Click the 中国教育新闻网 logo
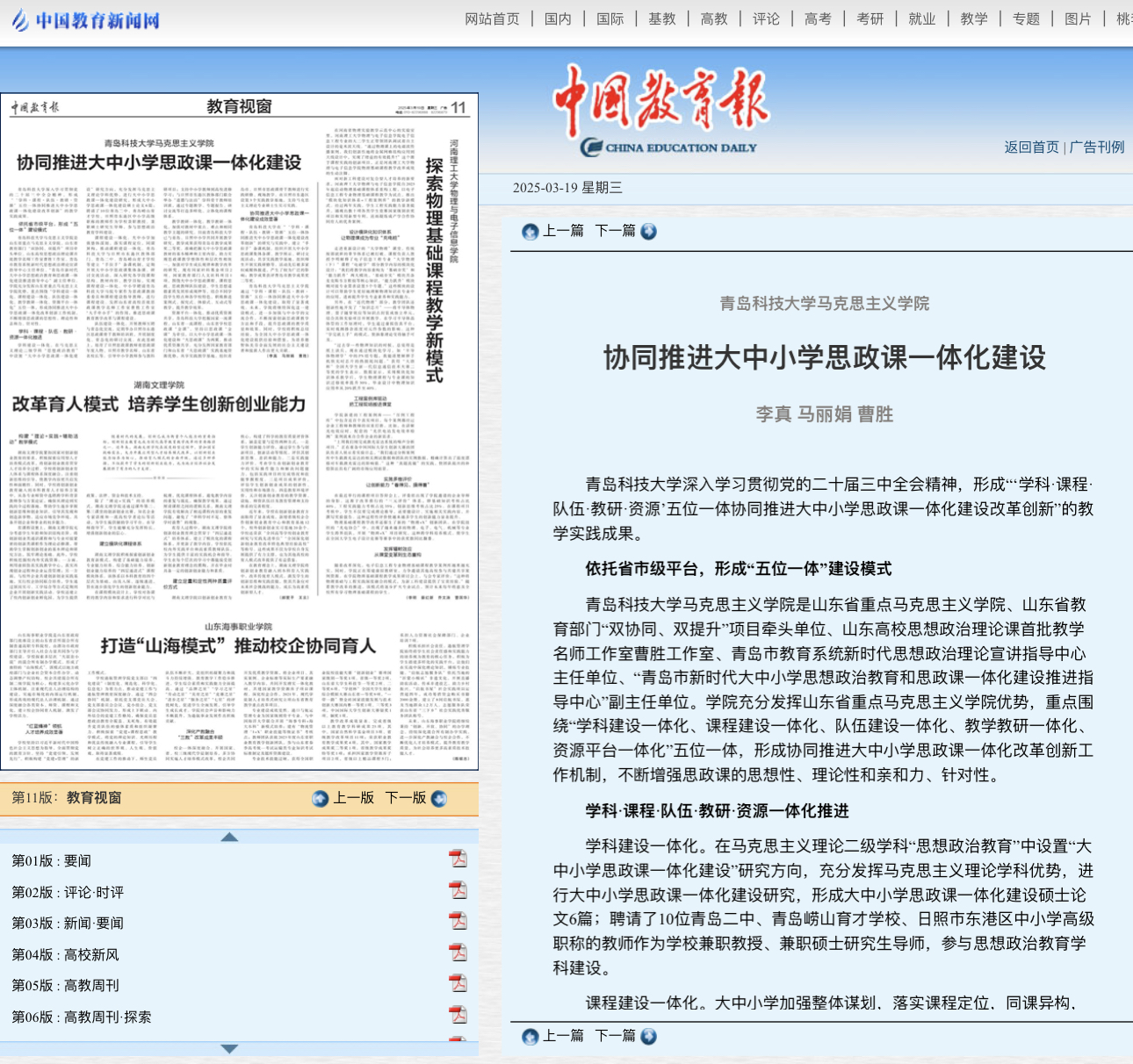Screen dimensions: 1133x1064 pos(85,20)
